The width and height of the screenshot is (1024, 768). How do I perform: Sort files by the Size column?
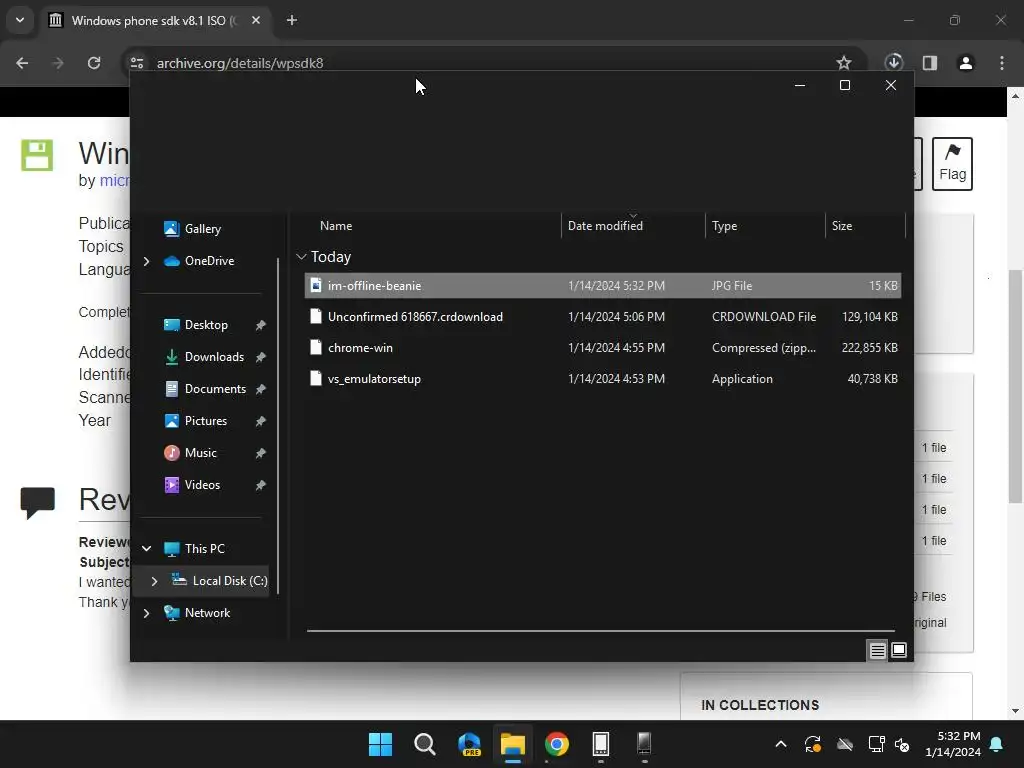842,226
